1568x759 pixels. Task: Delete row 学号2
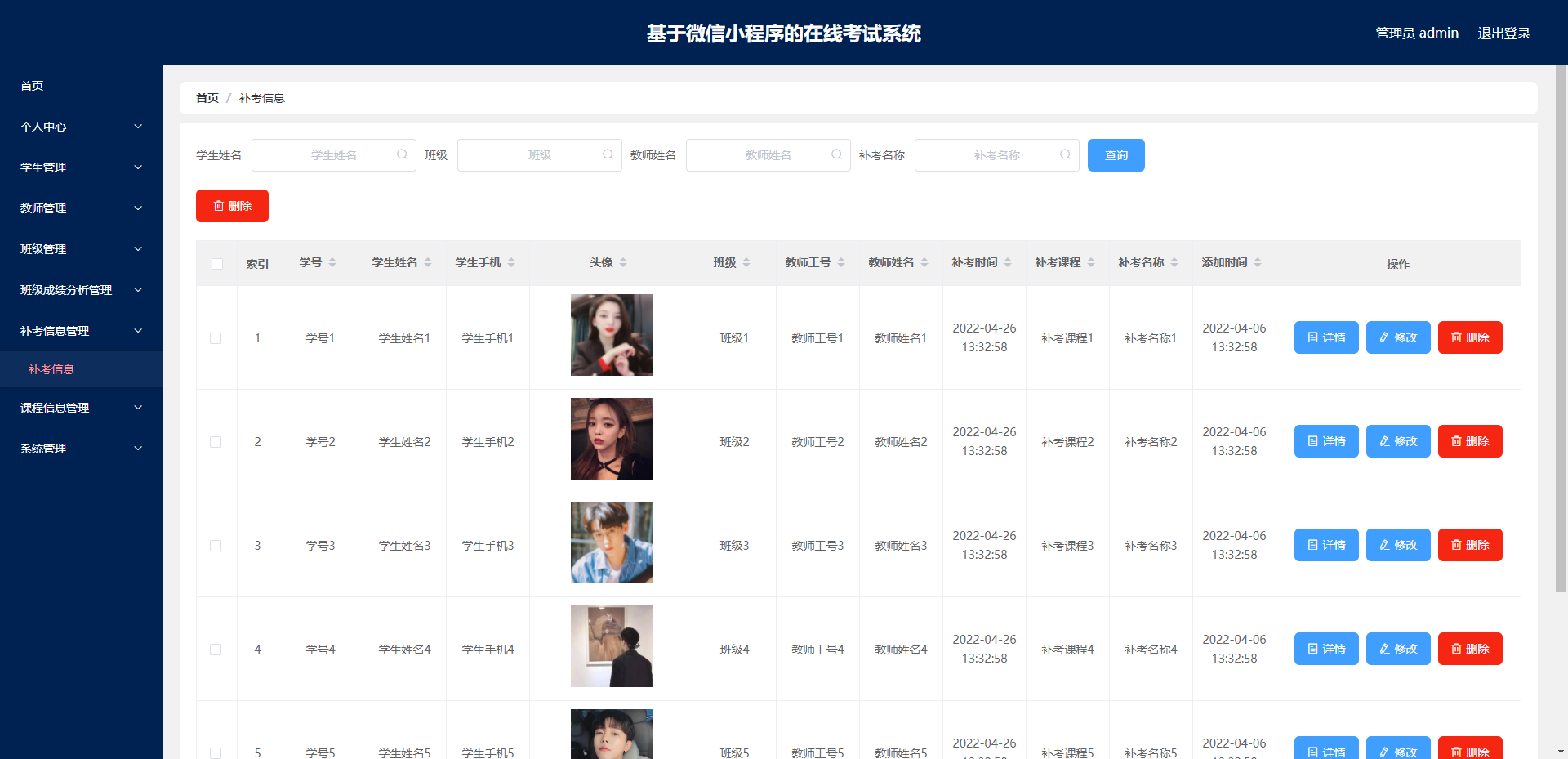[x=1470, y=441]
